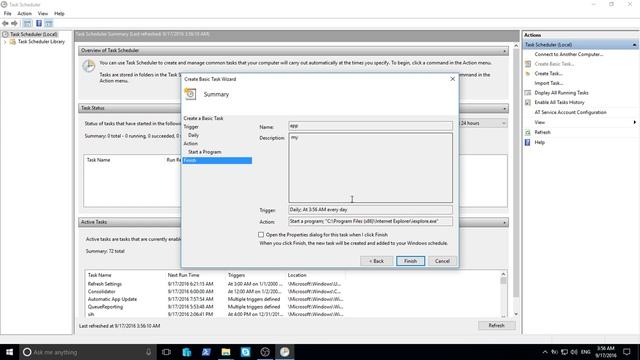Click inside the Description text box
The height and width of the screenshot is (360, 640).
(370, 168)
